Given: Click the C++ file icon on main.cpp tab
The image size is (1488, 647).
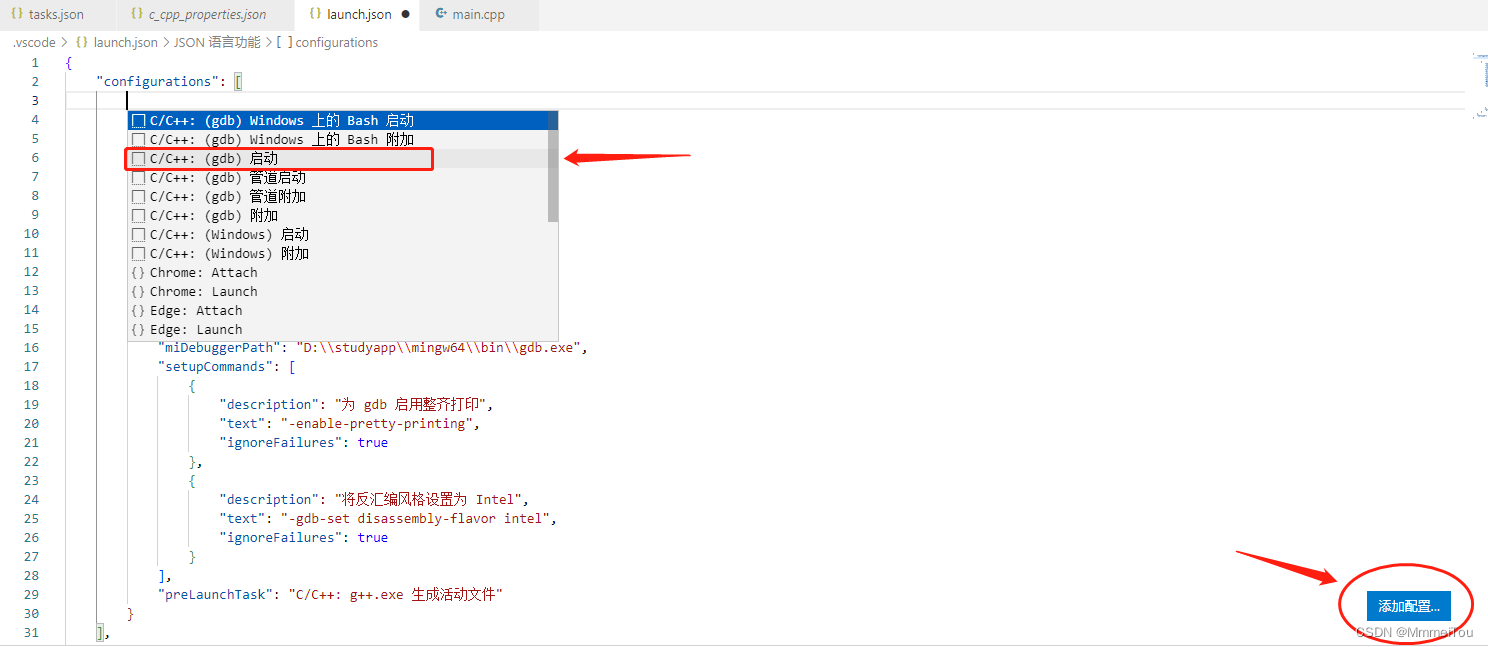Looking at the screenshot, I should click(x=441, y=15).
